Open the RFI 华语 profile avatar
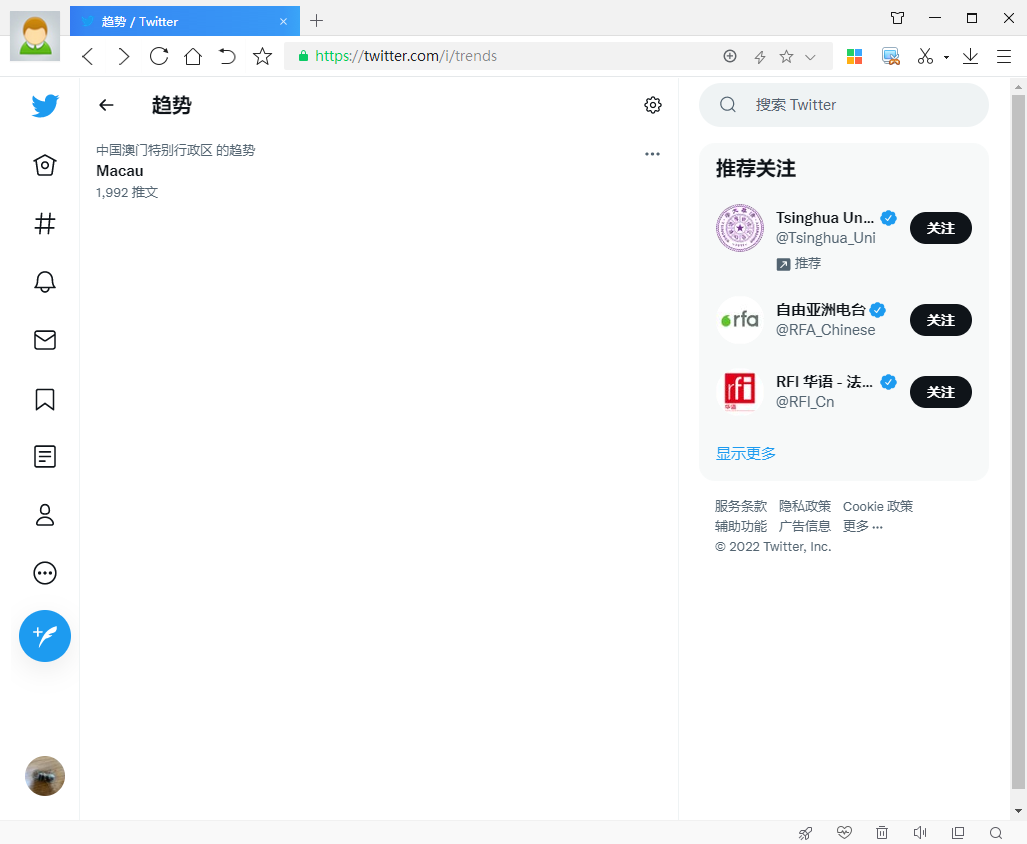 [739, 392]
